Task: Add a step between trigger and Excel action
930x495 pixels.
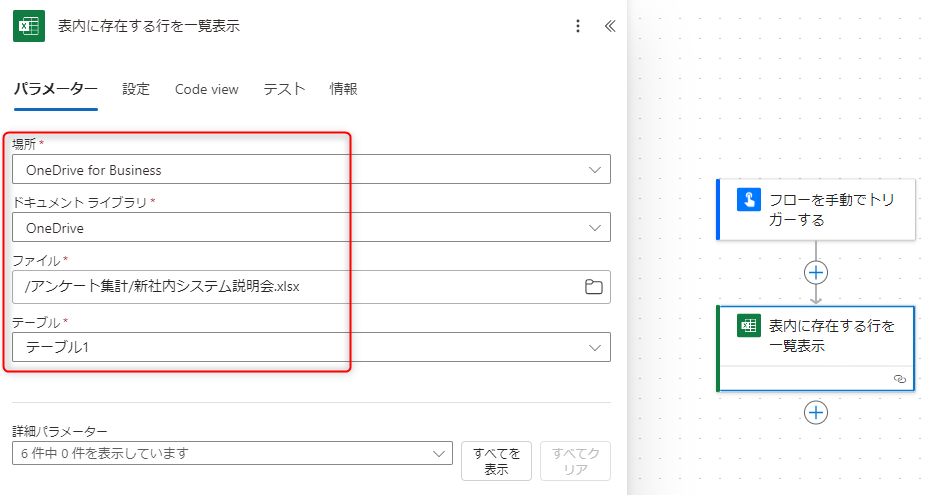Action: point(816,273)
